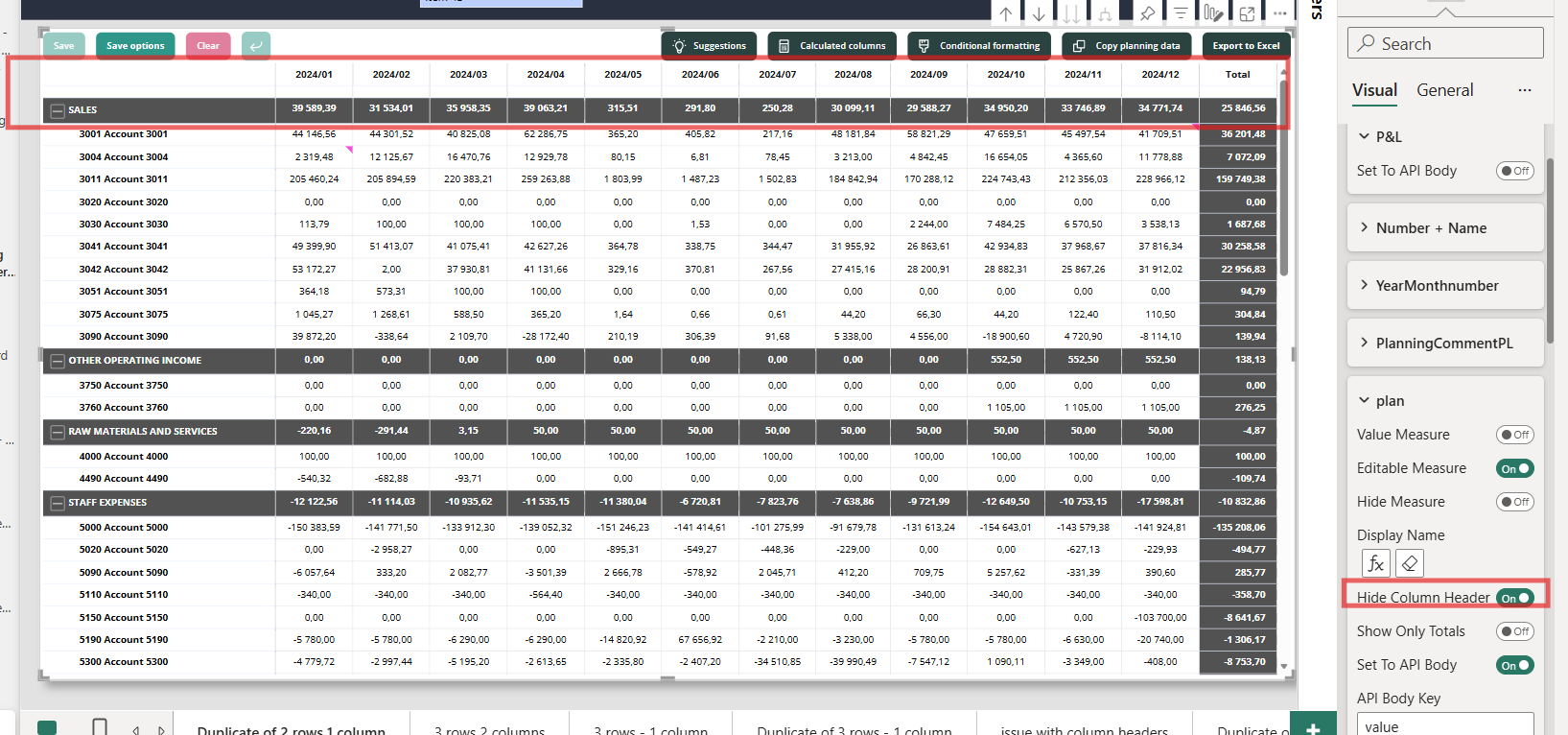Viewport: 1568px width, 735px height.
Task: Toggle the Editable Measure switch
Action: click(x=1515, y=468)
